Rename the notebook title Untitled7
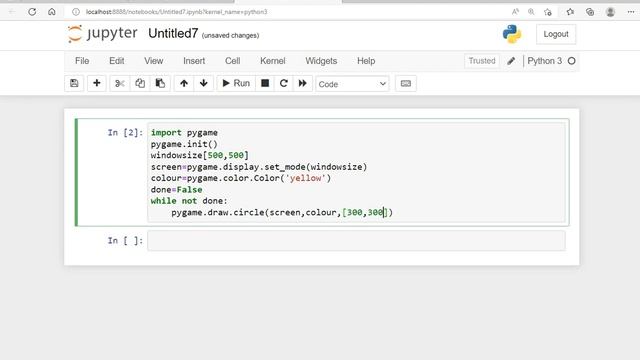This screenshot has height=360, width=640. (x=173, y=33)
